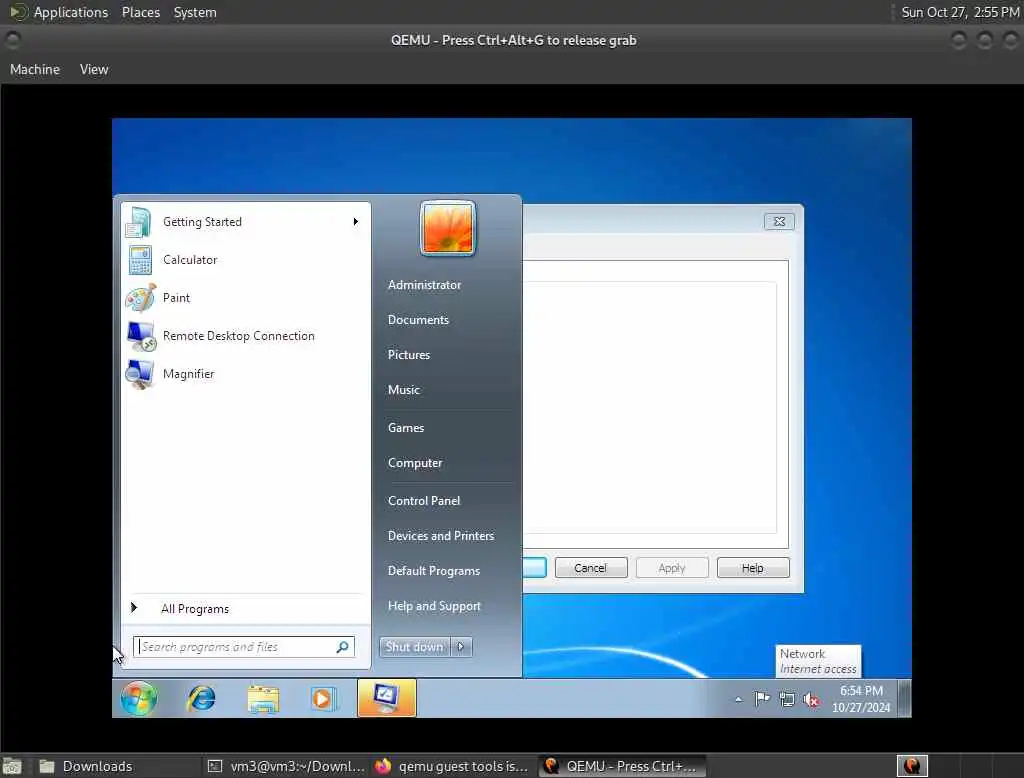The width and height of the screenshot is (1024, 778).
Task: Open the Magnifier tool
Action: tap(245, 374)
